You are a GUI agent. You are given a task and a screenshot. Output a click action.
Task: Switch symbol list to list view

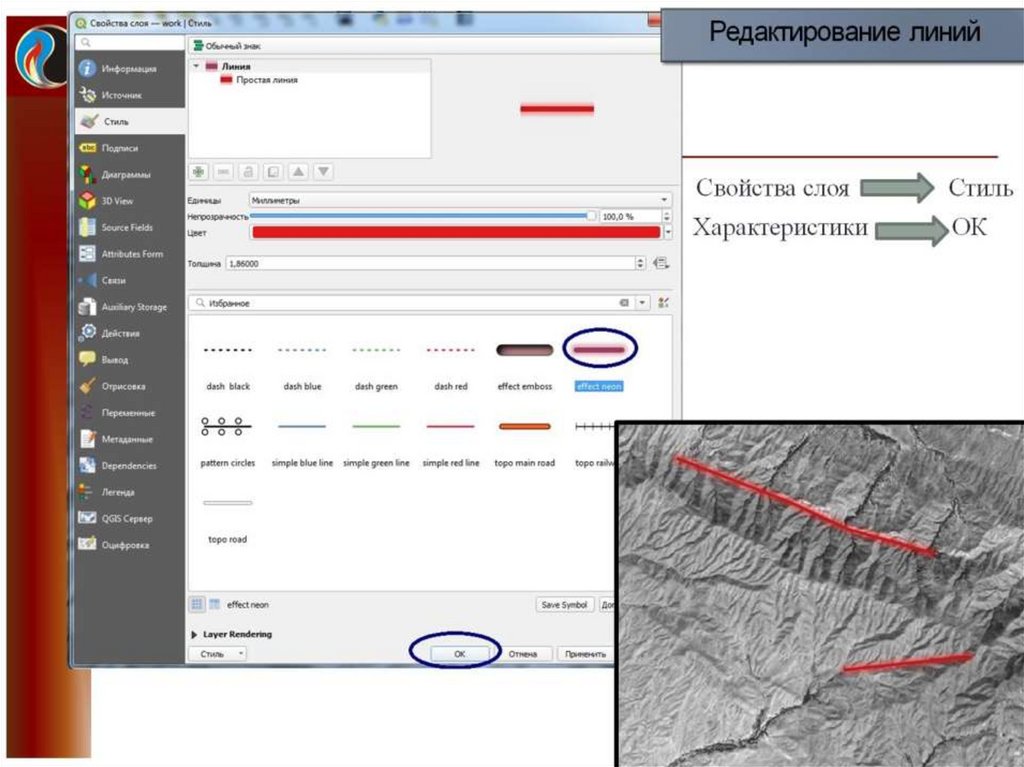[214, 604]
